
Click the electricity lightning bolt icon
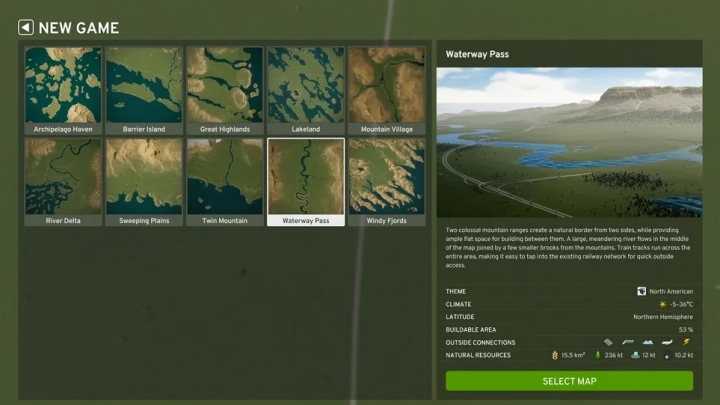click(x=686, y=342)
